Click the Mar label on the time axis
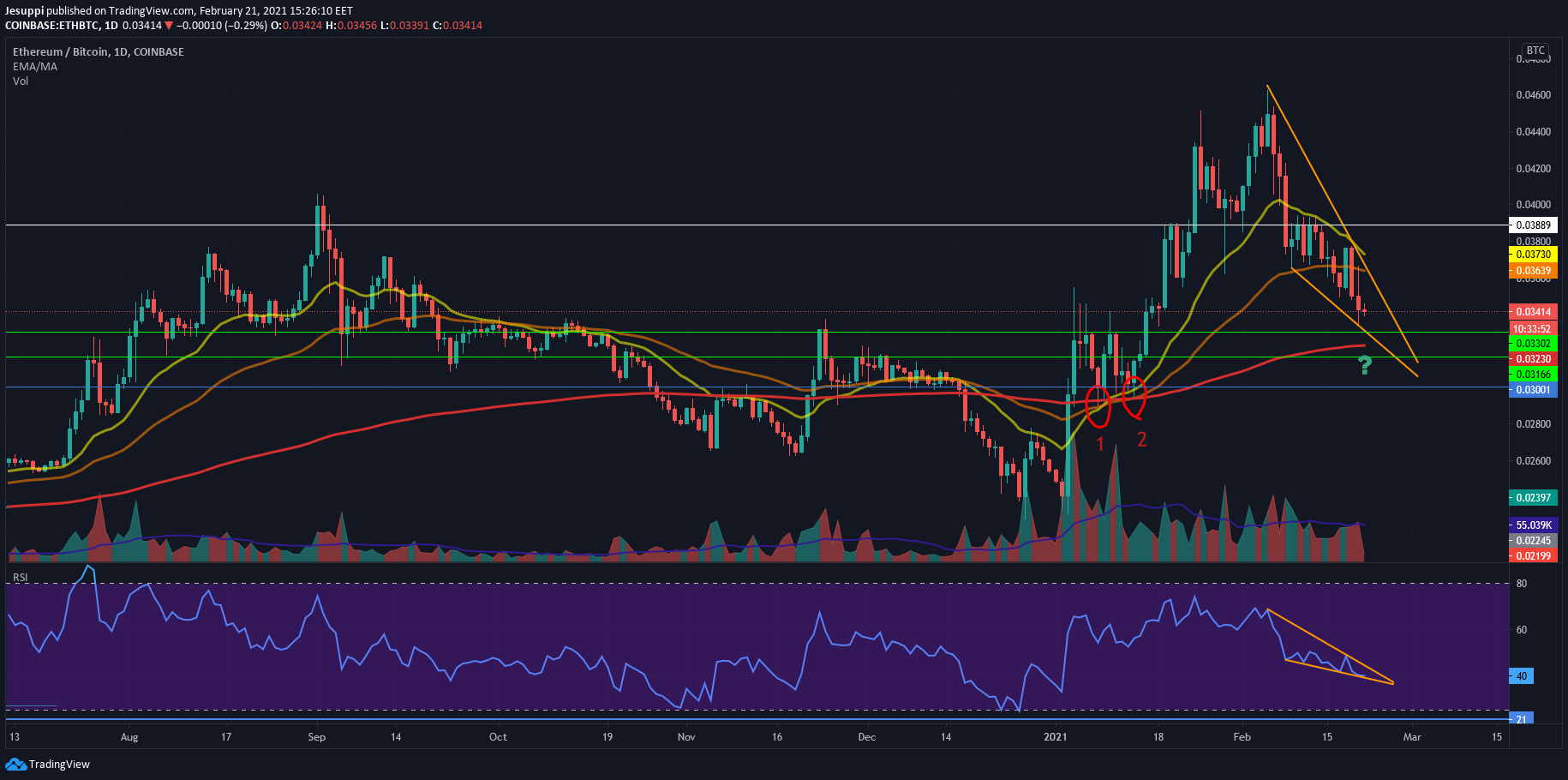This screenshot has width=1568, height=780. point(1412,737)
